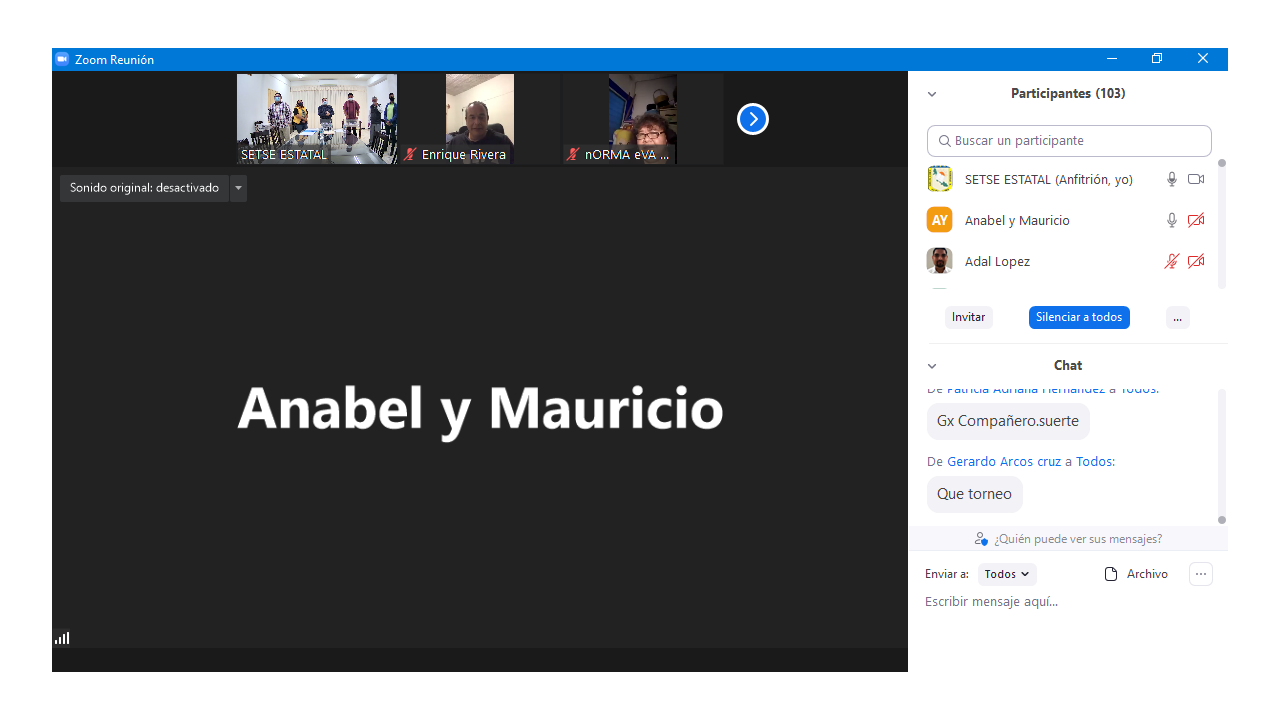
Task: Click large Anabel y Mauricio speaker name
Action: 480,409
